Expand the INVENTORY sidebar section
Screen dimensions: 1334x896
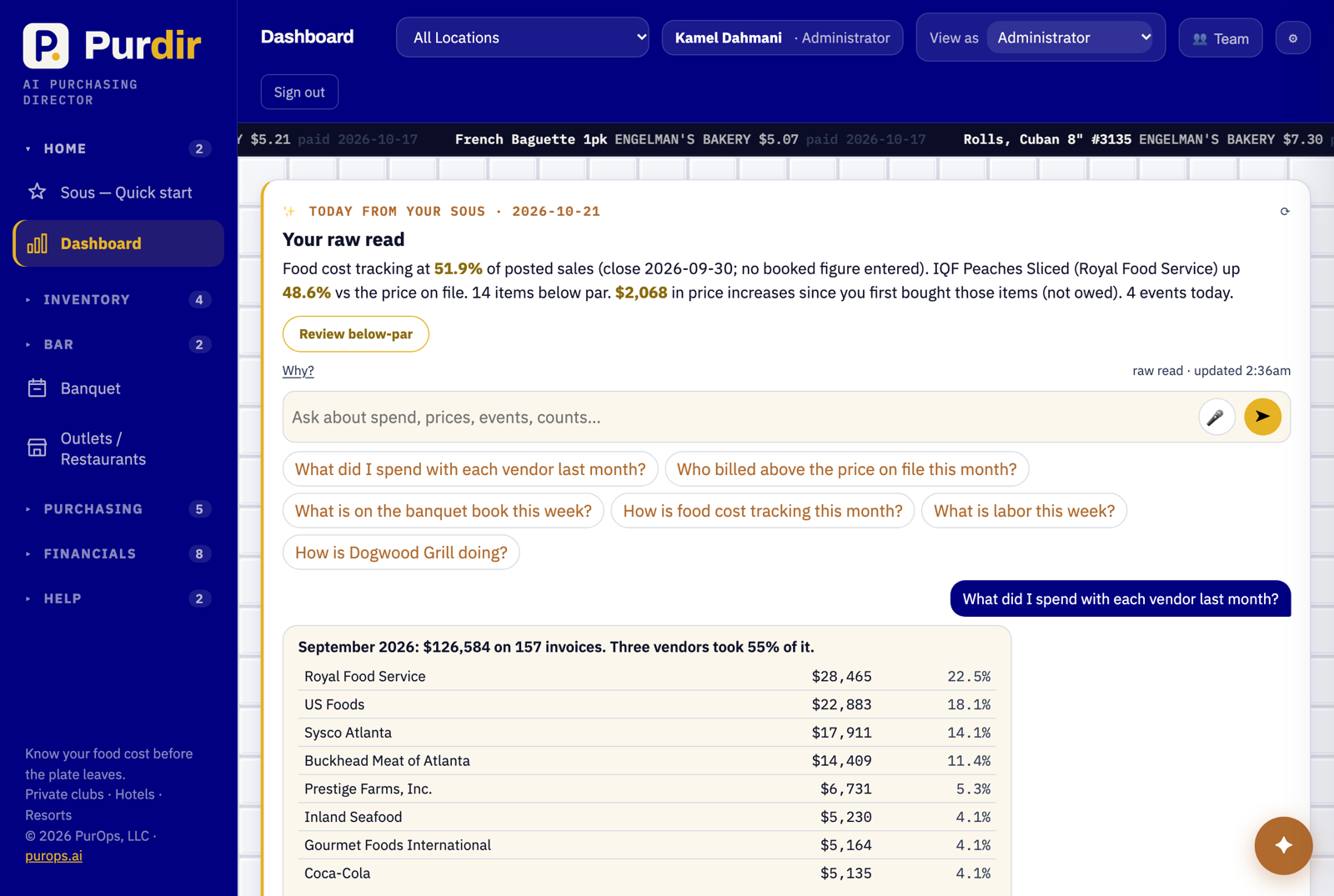(x=118, y=299)
